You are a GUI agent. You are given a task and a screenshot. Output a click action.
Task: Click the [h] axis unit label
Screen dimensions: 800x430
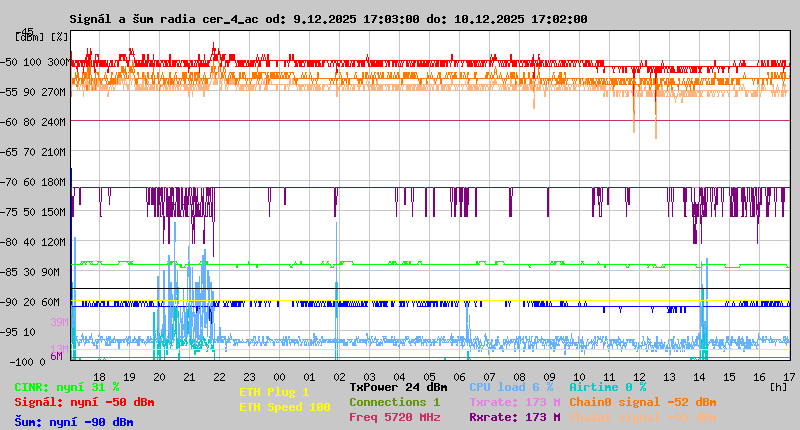pos(779,386)
